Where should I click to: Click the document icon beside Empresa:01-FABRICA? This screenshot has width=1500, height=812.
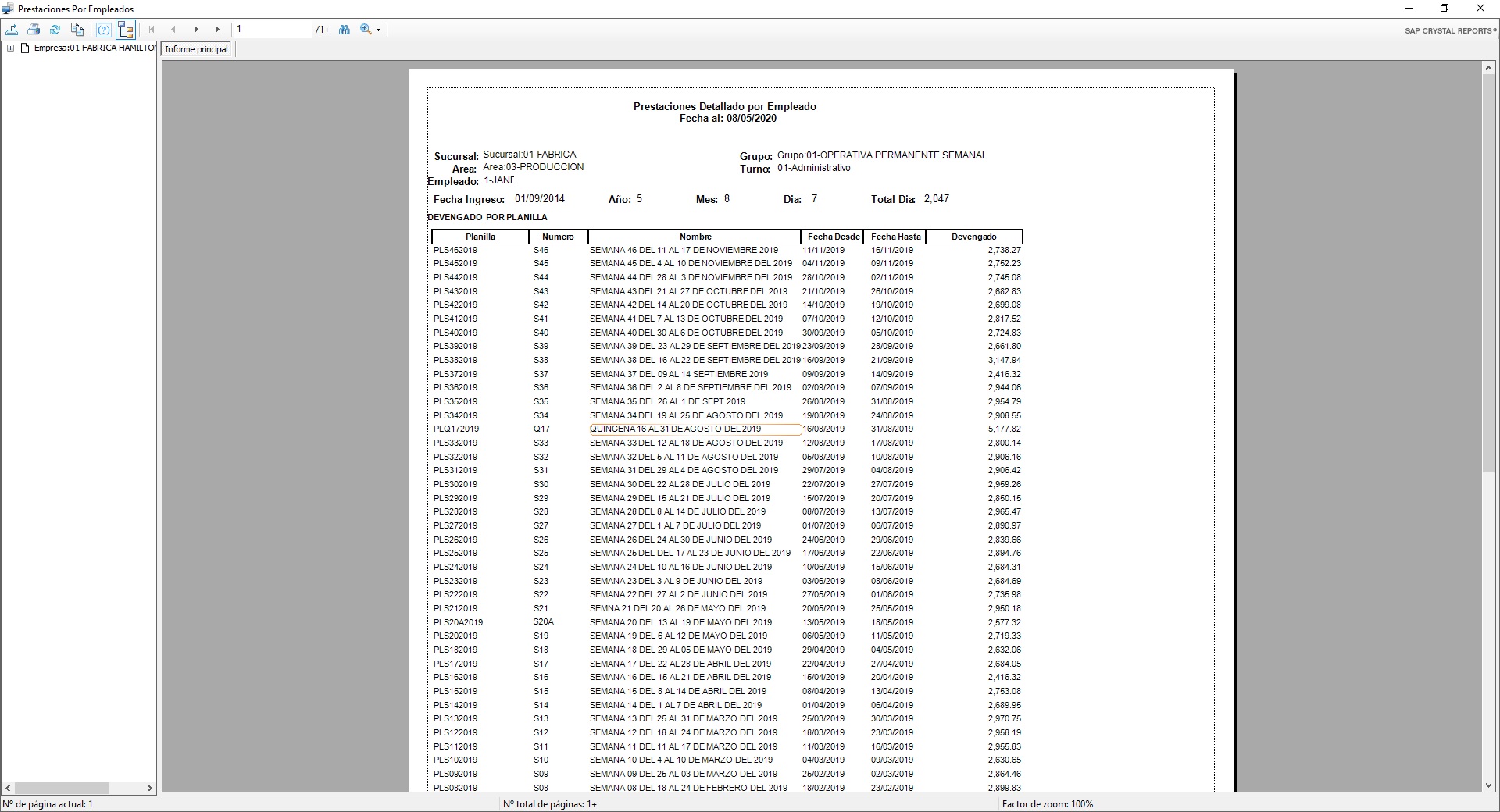click(x=25, y=48)
